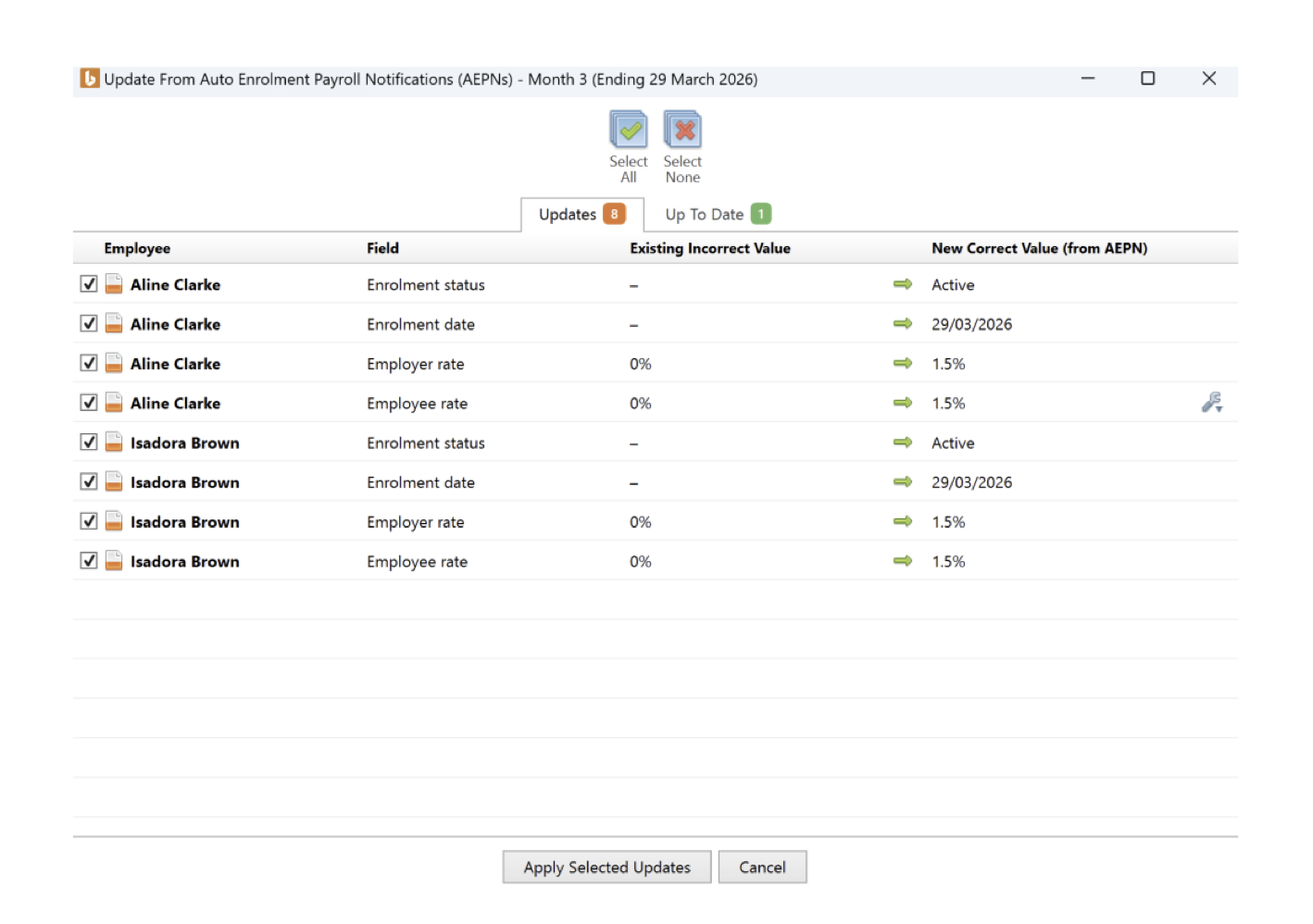Toggle Isadora Brown Employee rate checkbox
This screenshot has height=924, width=1313.
(89, 561)
